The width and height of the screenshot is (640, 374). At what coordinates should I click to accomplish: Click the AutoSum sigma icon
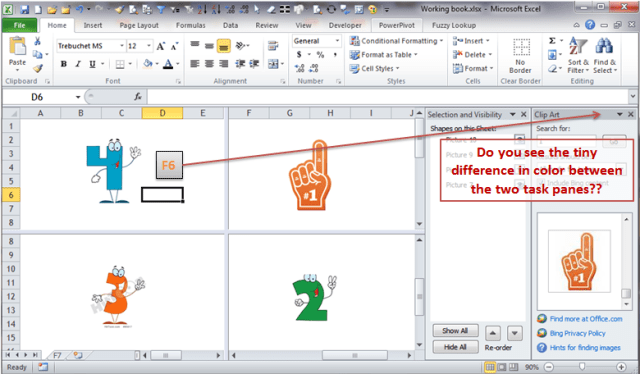click(x=552, y=41)
